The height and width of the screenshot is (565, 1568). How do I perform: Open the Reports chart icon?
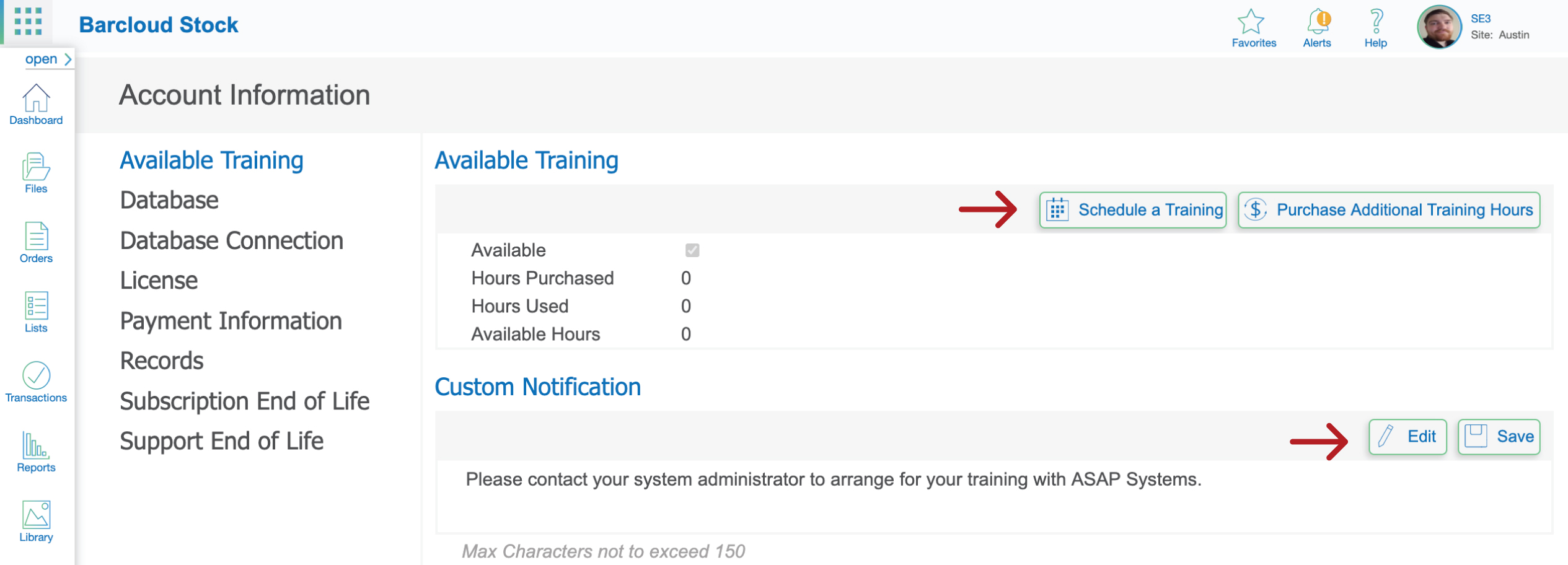click(36, 445)
